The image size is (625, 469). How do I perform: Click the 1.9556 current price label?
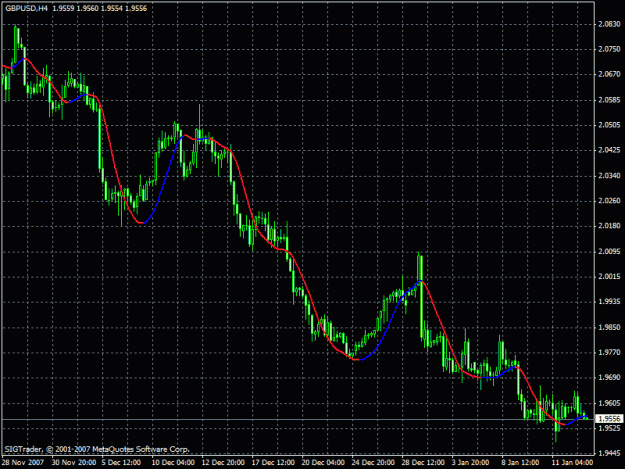pyautogui.click(x=609, y=418)
